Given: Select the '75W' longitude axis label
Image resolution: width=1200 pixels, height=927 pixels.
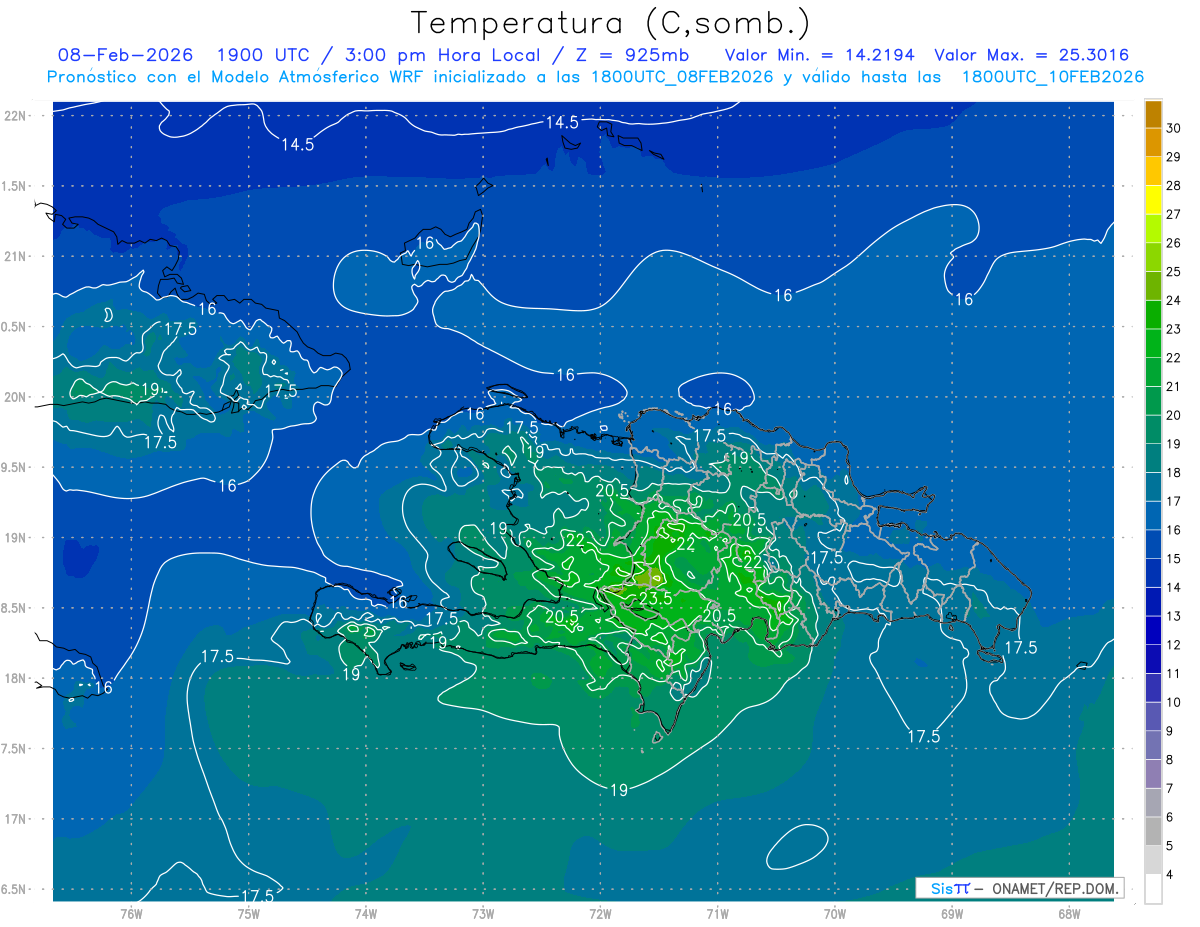Looking at the screenshot, I should 249,914.
